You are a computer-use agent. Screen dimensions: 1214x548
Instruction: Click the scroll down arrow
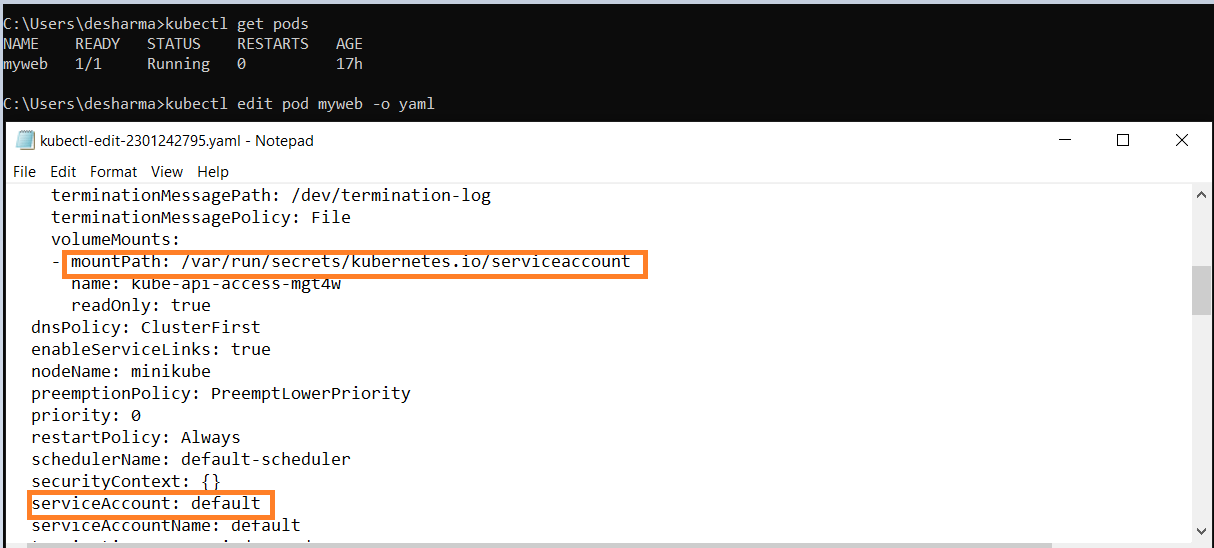pyautogui.click(x=1201, y=531)
